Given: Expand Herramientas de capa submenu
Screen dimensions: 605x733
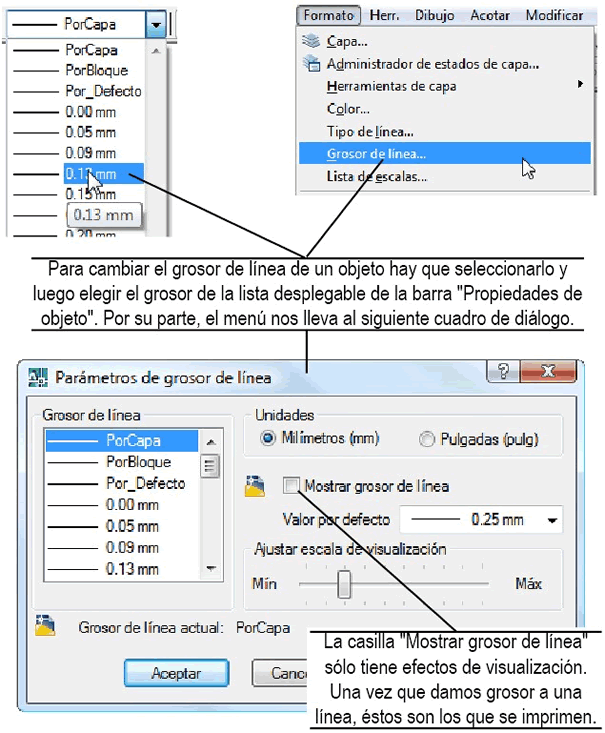Looking at the screenshot, I should (445, 86).
